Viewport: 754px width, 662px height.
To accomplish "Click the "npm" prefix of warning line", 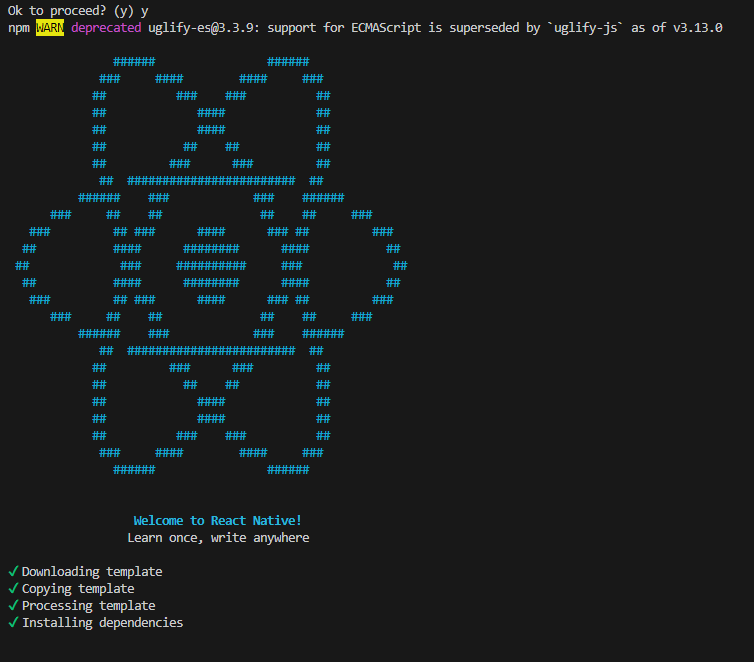I will (x=18, y=28).
